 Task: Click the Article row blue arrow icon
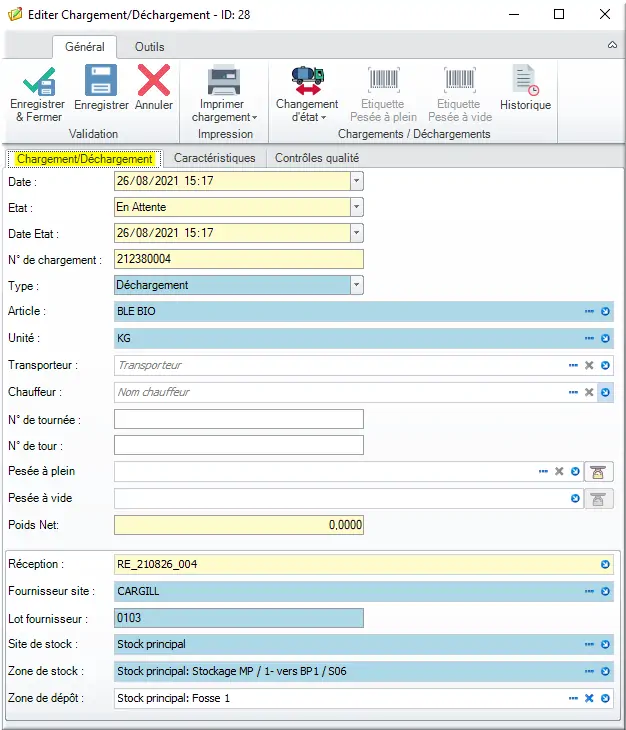[x=605, y=311]
